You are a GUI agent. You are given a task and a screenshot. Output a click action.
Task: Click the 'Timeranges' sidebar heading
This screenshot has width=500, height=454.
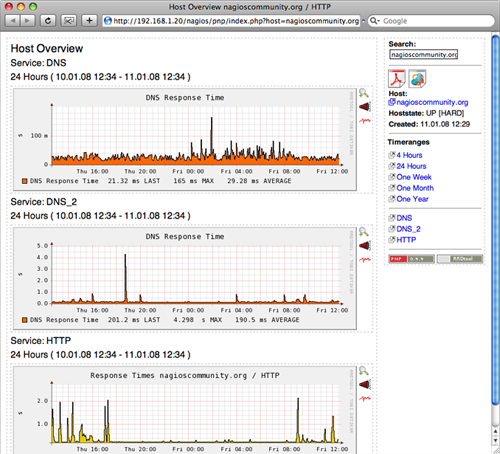tap(409, 142)
